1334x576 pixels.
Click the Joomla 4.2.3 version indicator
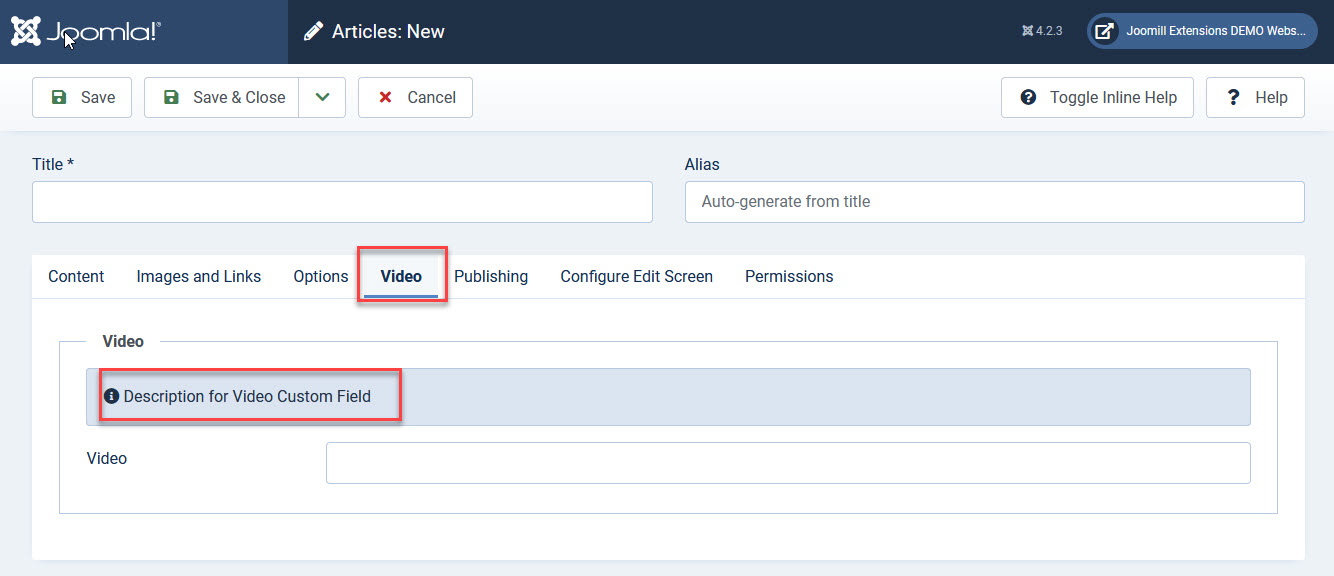(x=1042, y=31)
